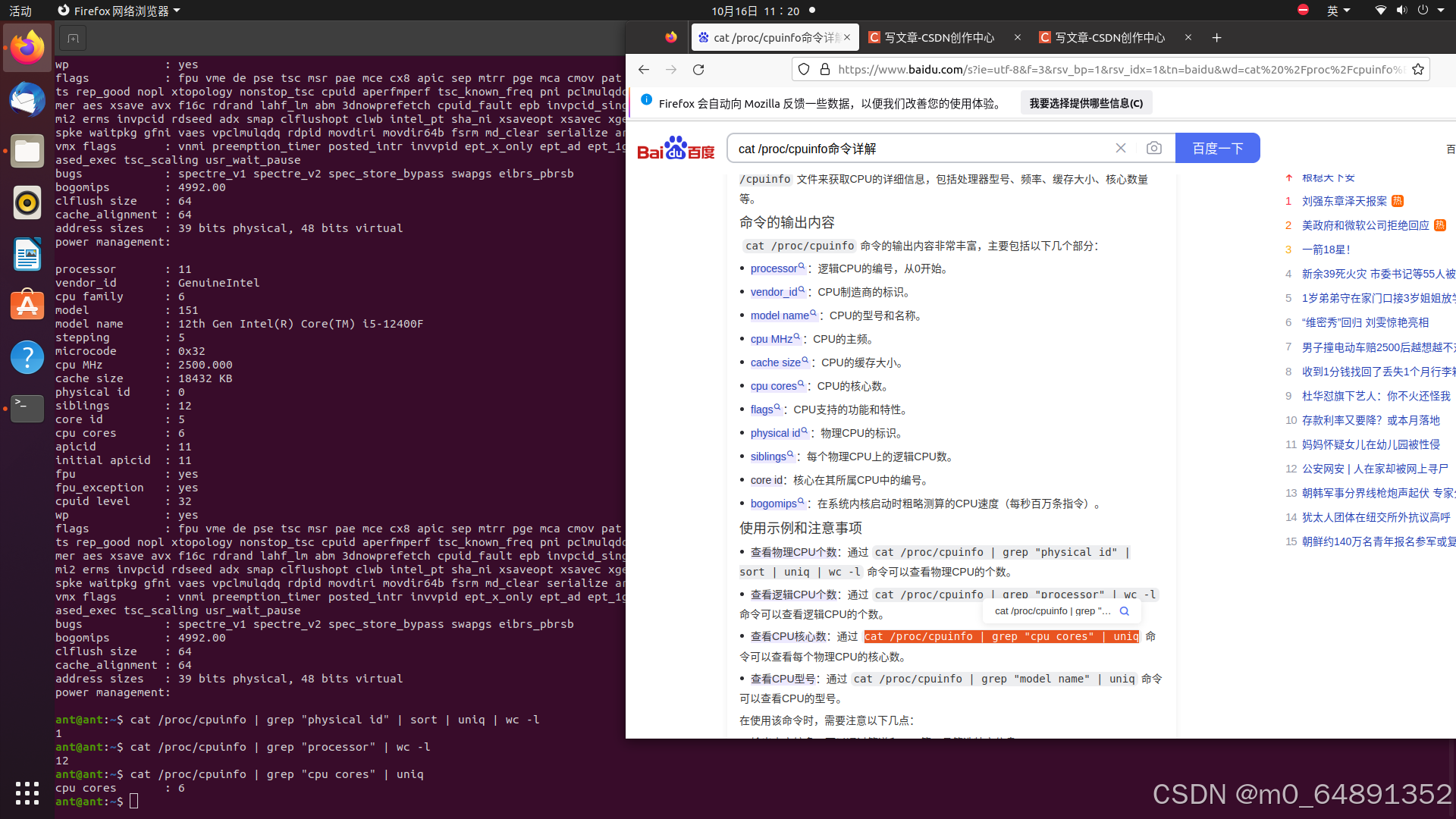Open Baidu camera image search
The image size is (1456, 819).
(1153, 149)
